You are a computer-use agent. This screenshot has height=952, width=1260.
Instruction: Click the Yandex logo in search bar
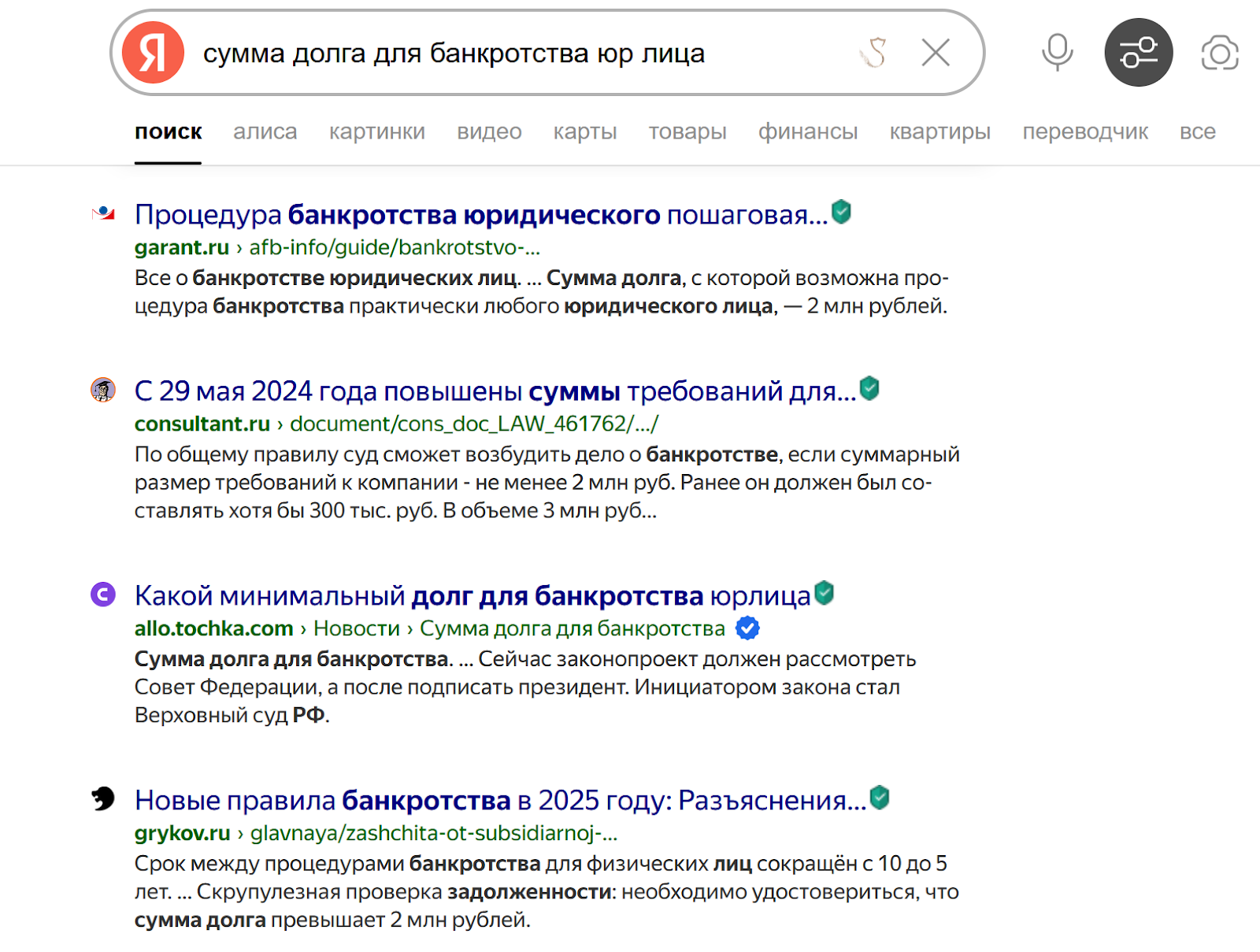(x=154, y=53)
